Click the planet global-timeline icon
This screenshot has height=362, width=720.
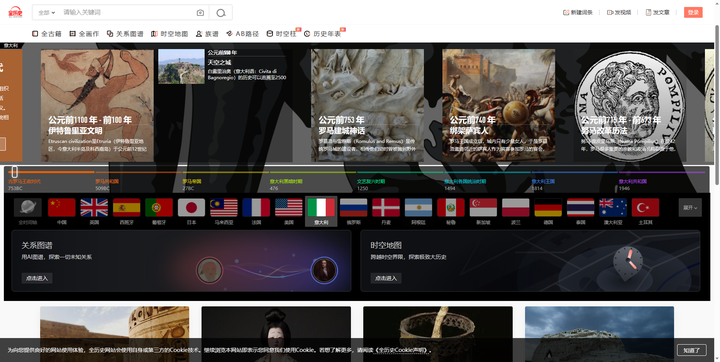28,208
